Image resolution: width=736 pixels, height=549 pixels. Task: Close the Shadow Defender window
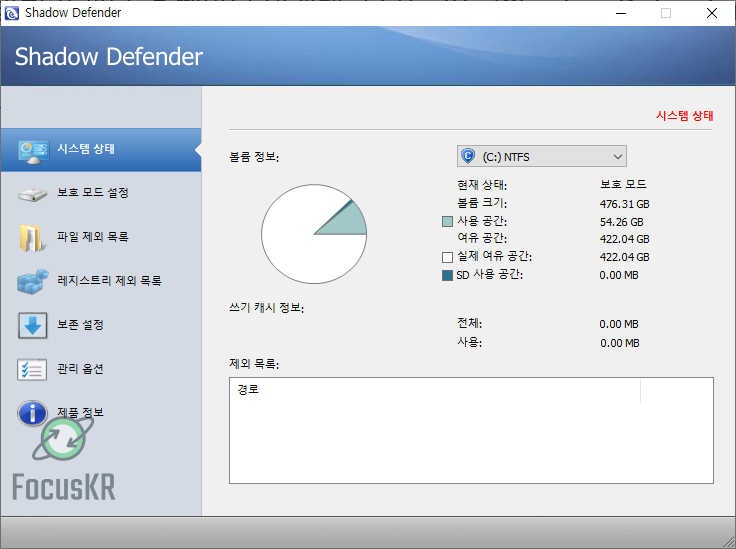712,13
